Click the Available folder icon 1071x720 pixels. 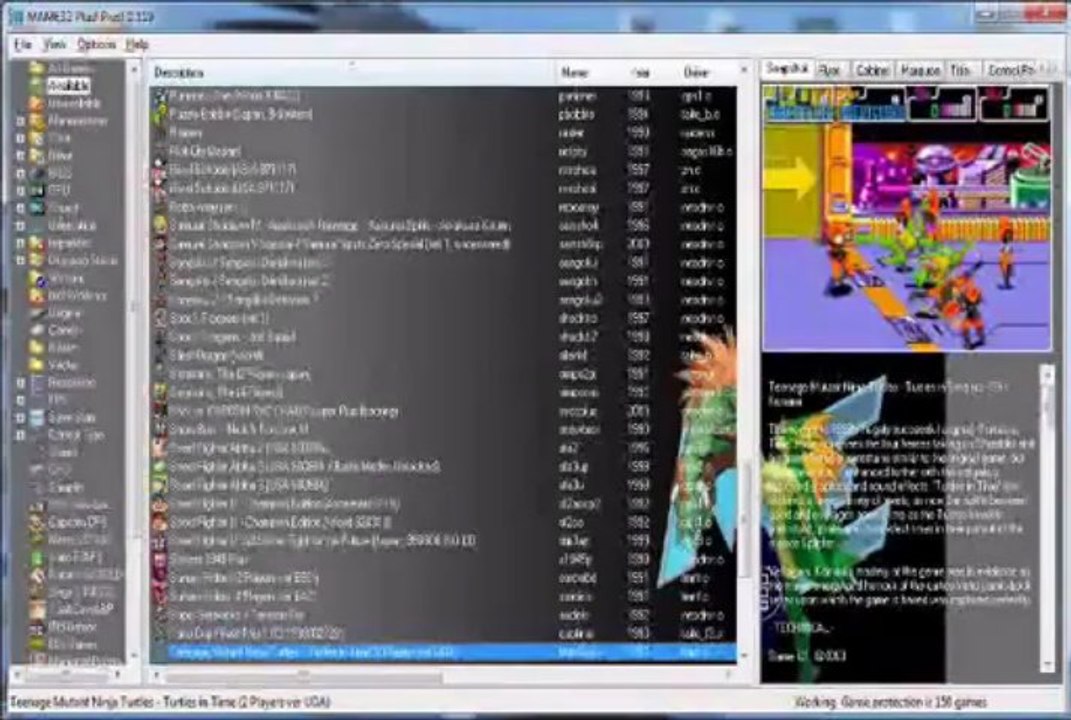click(37, 85)
